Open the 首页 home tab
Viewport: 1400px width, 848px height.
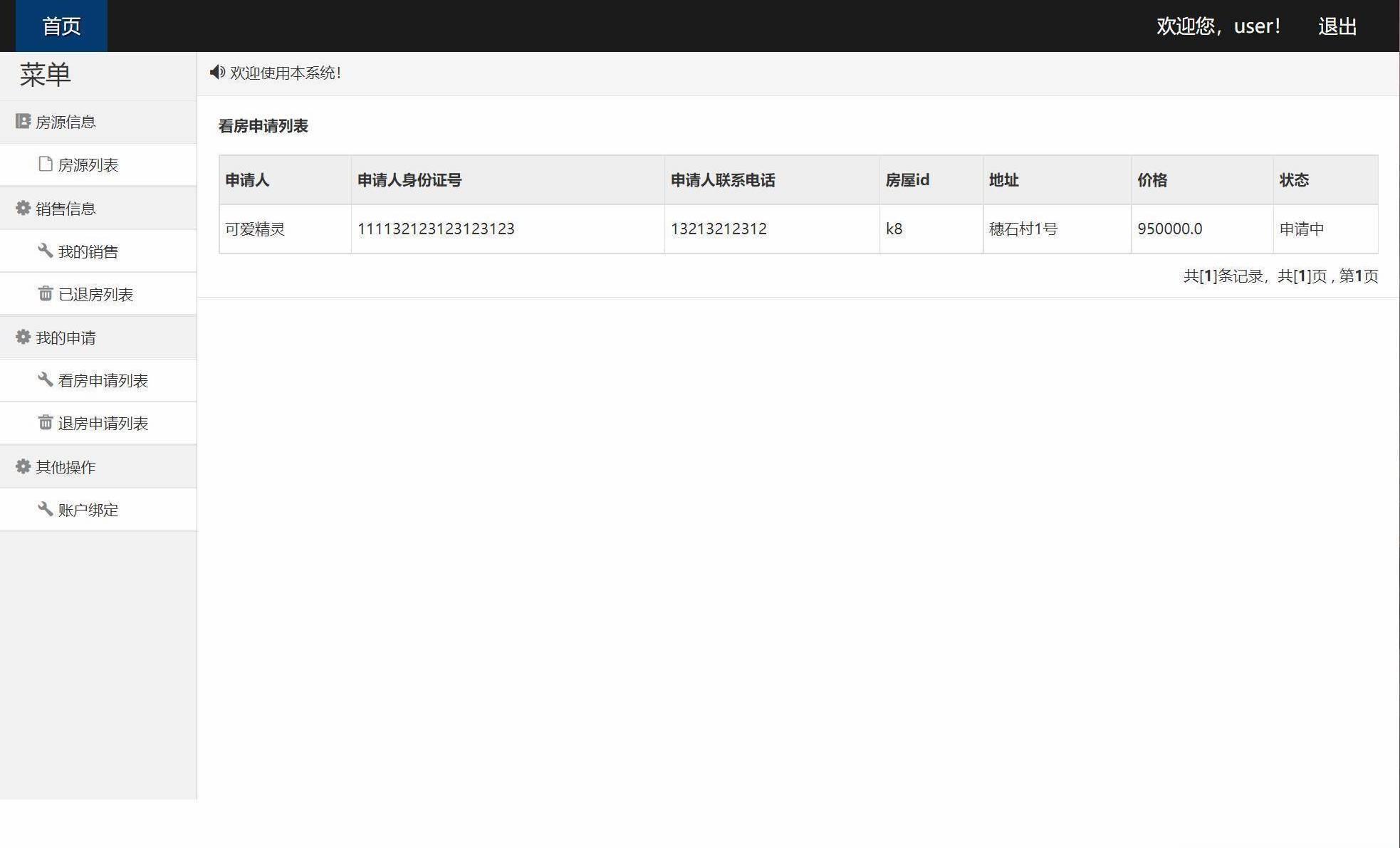click(61, 26)
